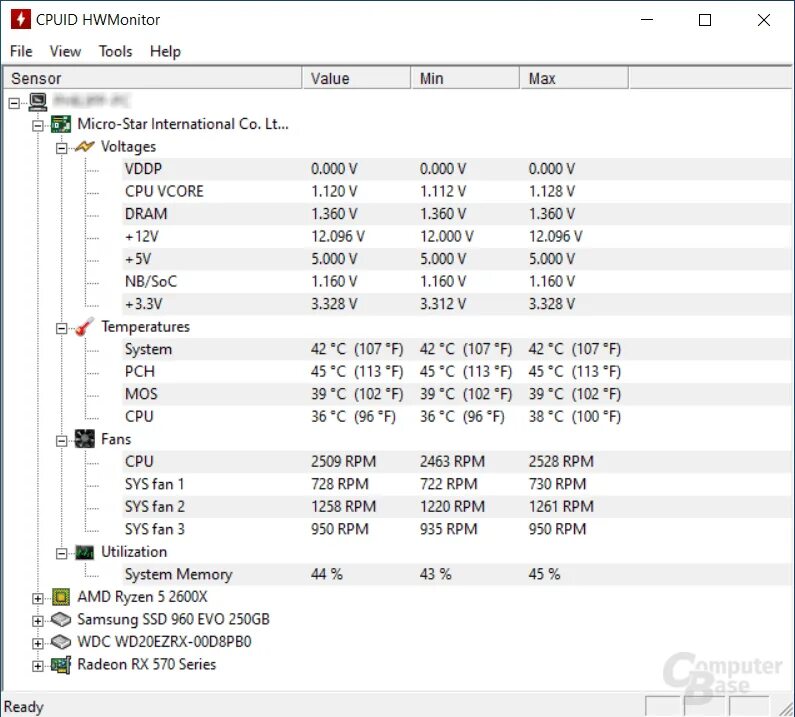Screen dimensions: 795x717
Task: Select the System Memory row
Action: (x=456, y=575)
